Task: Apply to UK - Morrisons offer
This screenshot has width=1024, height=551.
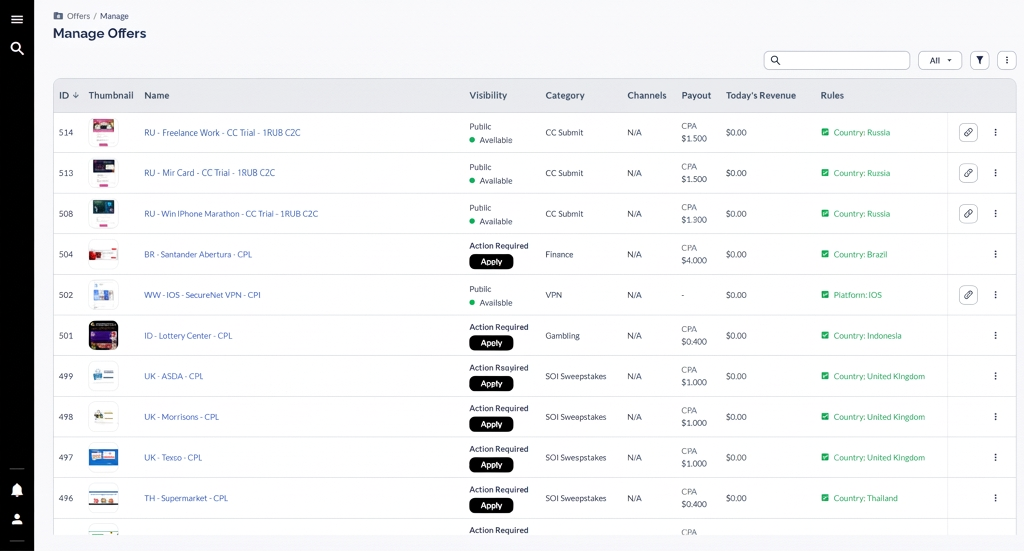Action: point(491,424)
